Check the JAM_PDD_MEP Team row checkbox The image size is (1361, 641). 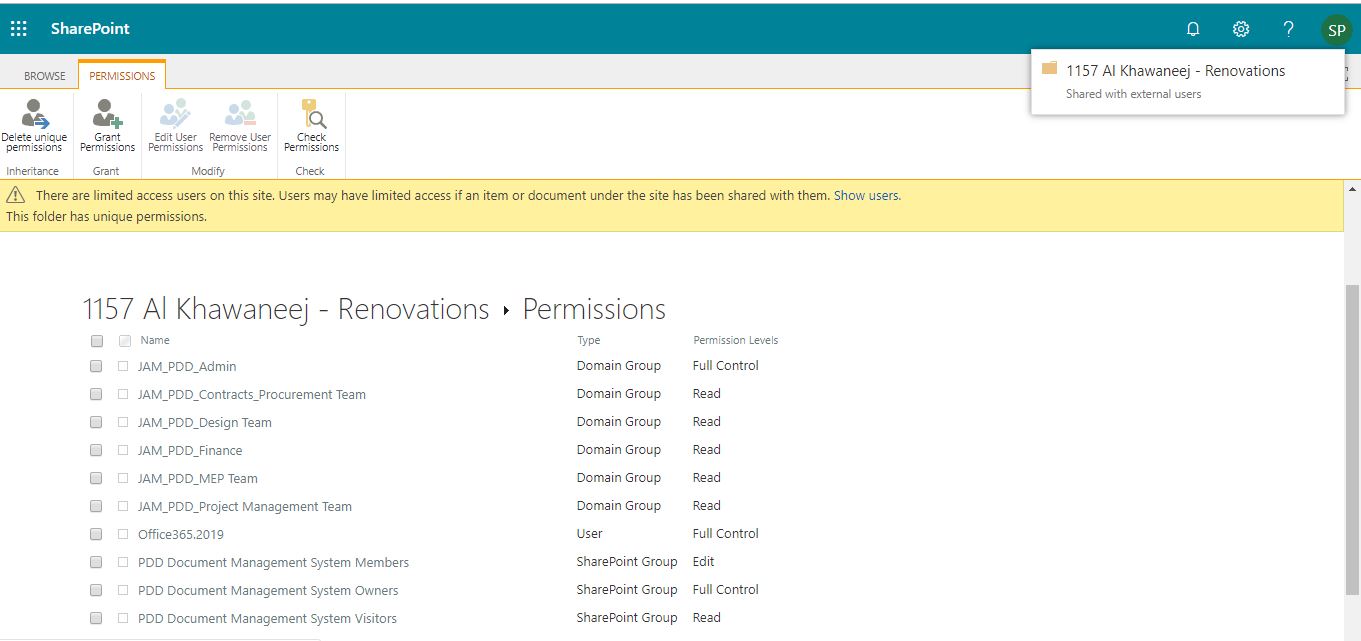(x=96, y=478)
